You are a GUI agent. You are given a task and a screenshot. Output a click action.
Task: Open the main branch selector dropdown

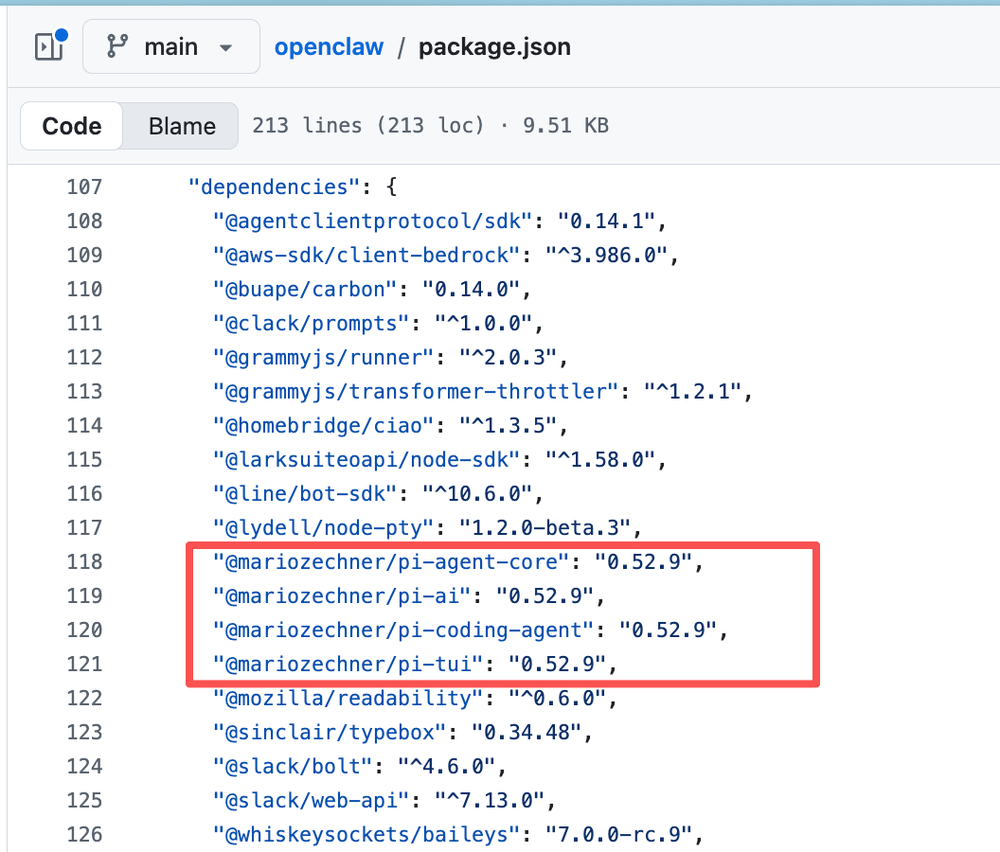tap(171, 47)
